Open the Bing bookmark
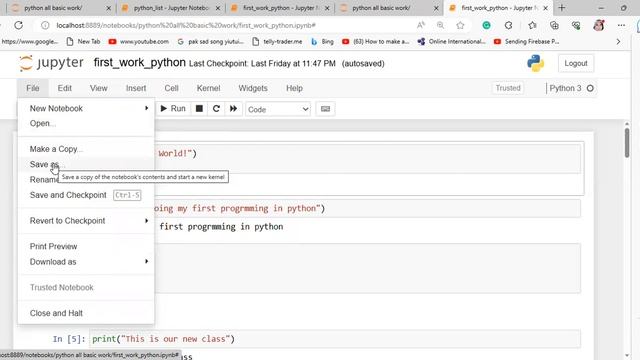Image resolution: width=640 pixels, height=360 pixels. point(322,41)
